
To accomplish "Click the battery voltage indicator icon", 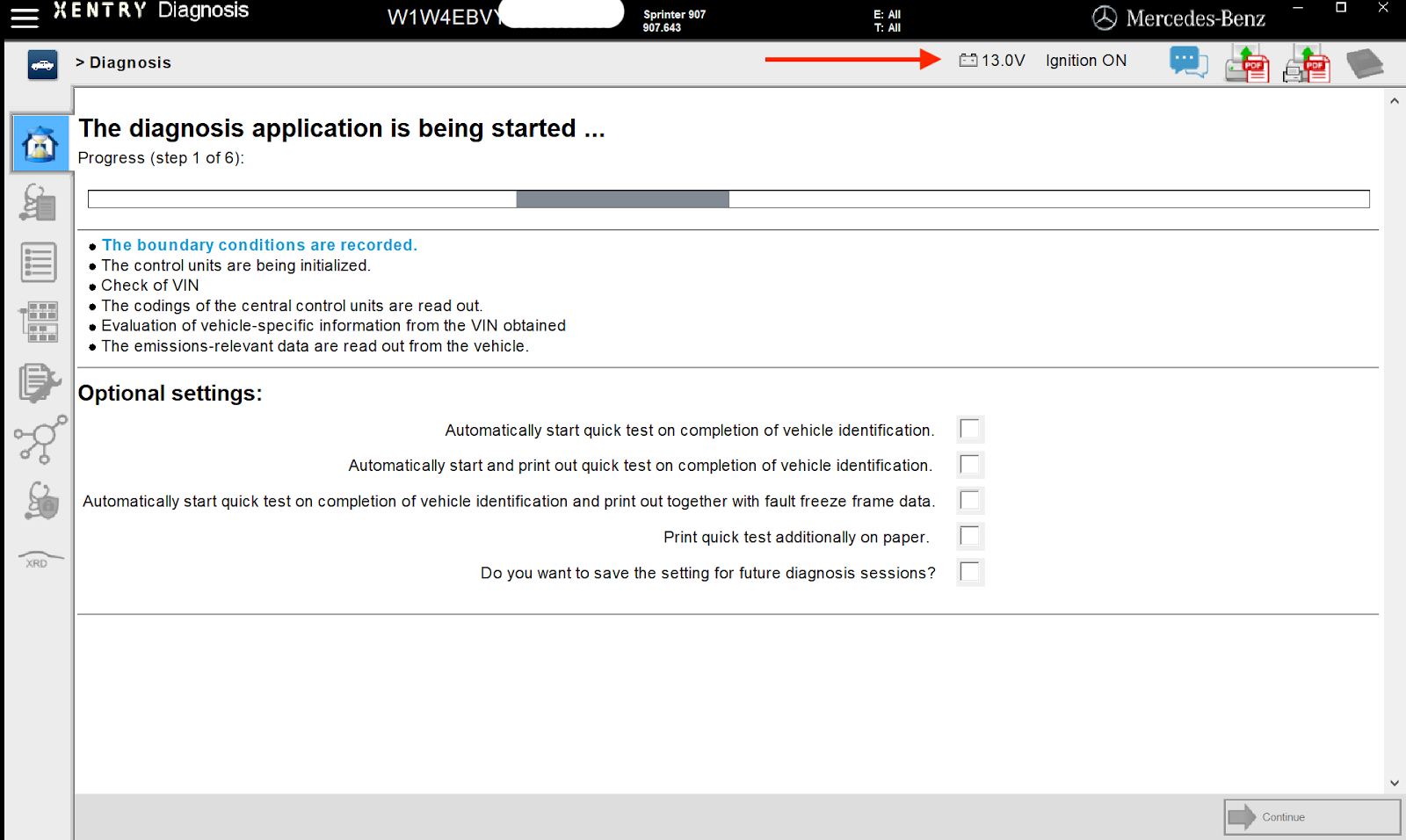I will pos(968,61).
